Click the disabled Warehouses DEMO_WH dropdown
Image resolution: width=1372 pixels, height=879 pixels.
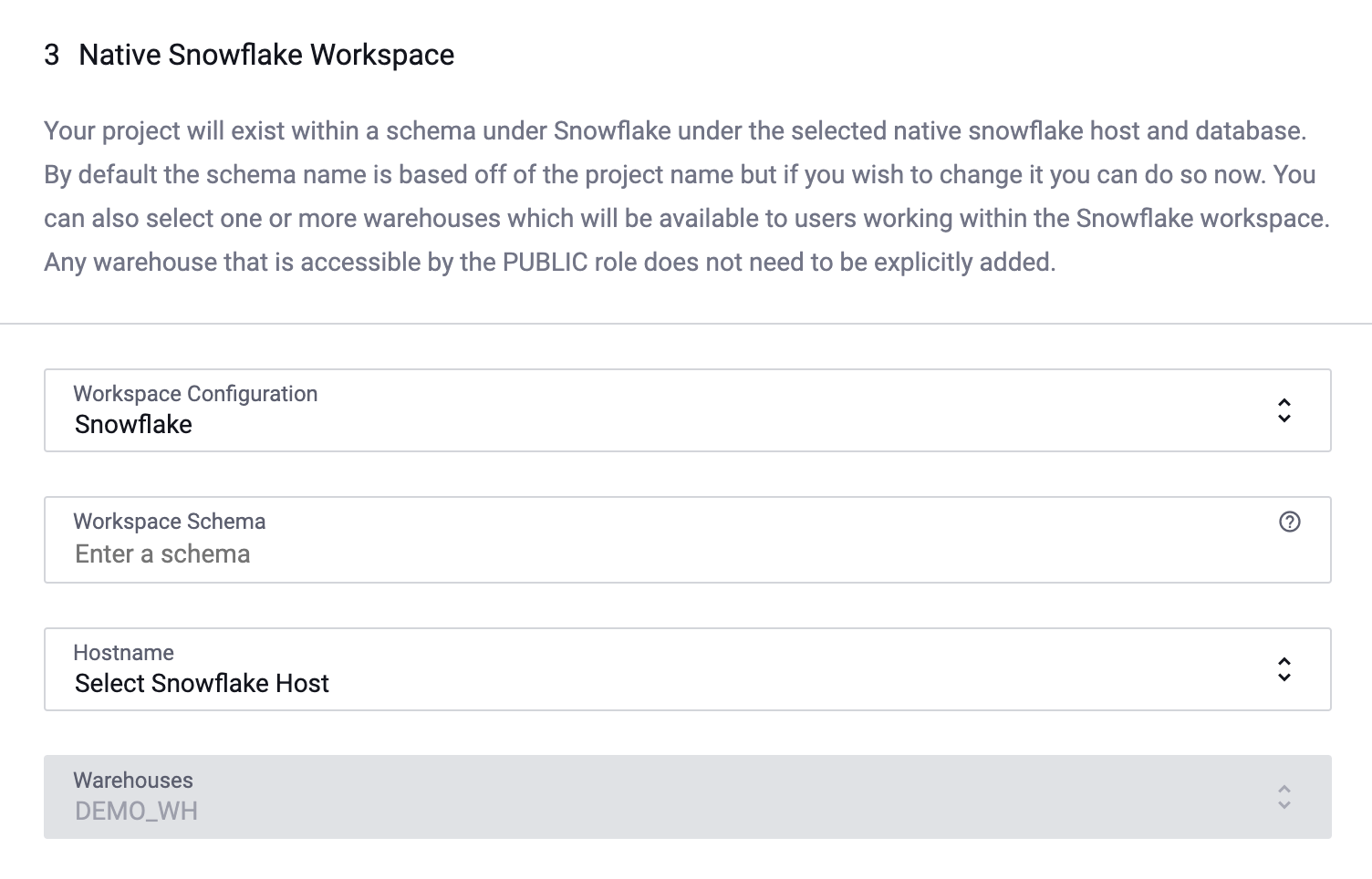(x=687, y=797)
